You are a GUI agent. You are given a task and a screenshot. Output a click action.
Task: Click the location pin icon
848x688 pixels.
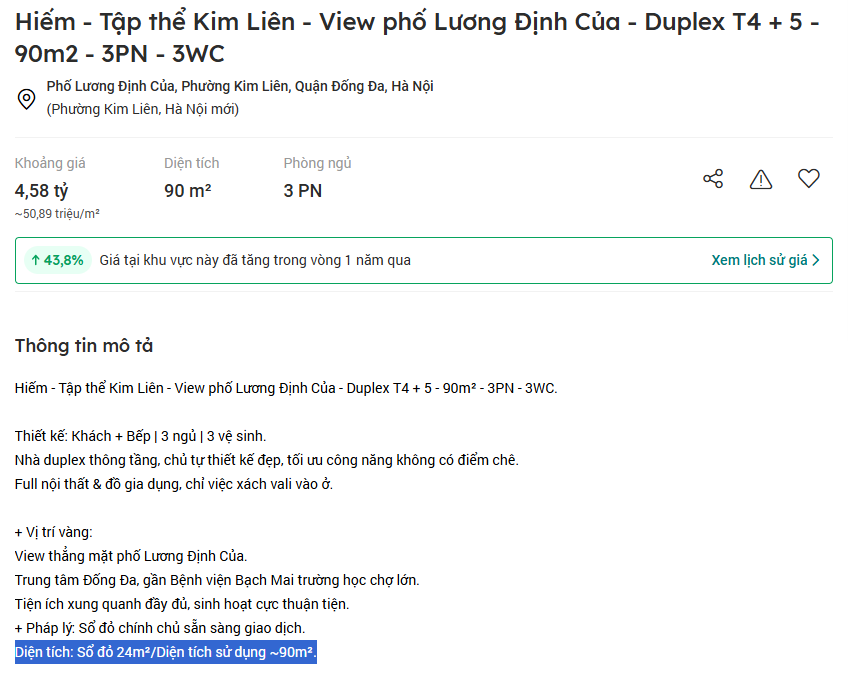pos(27,99)
